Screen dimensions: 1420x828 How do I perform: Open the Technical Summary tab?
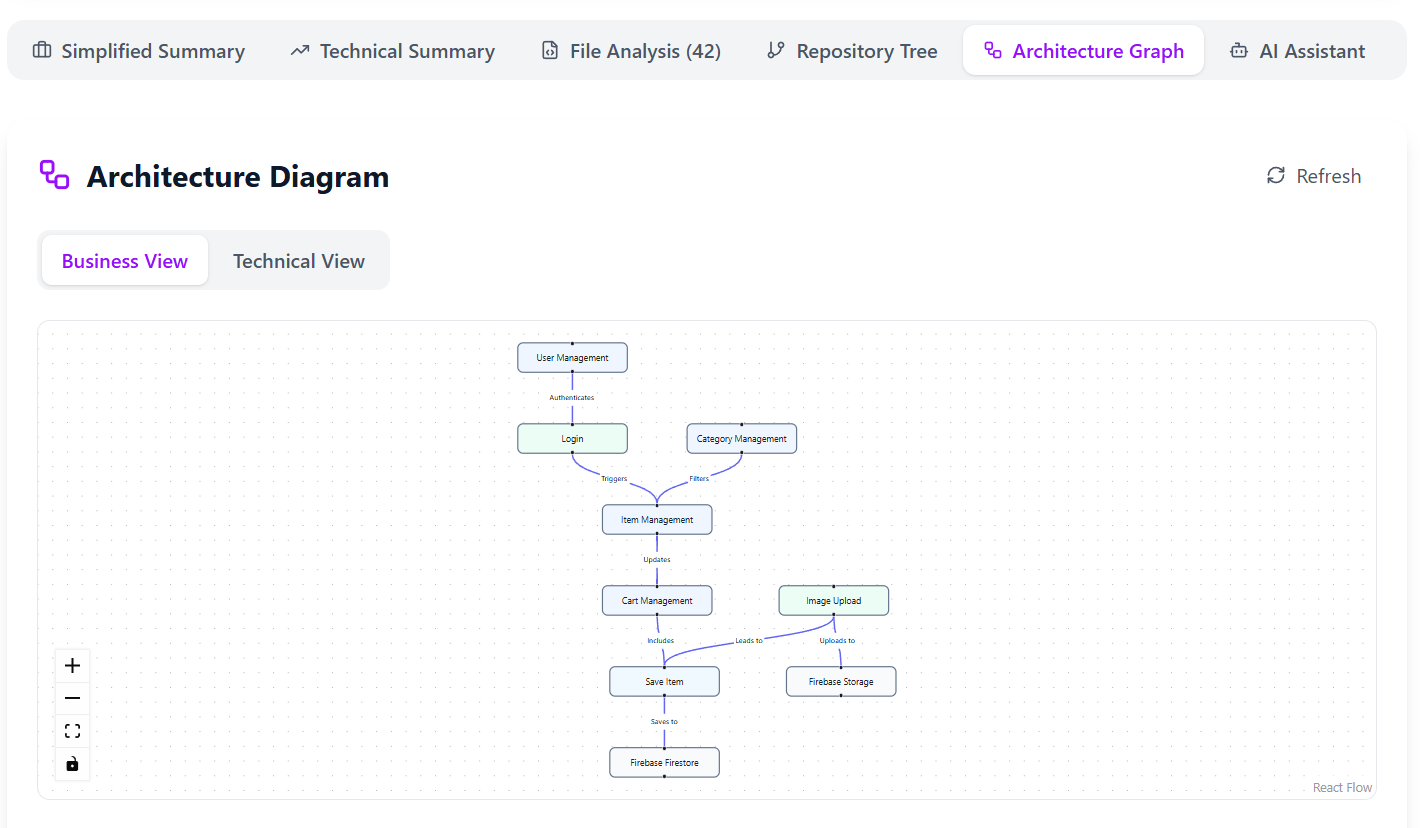[391, 50]
